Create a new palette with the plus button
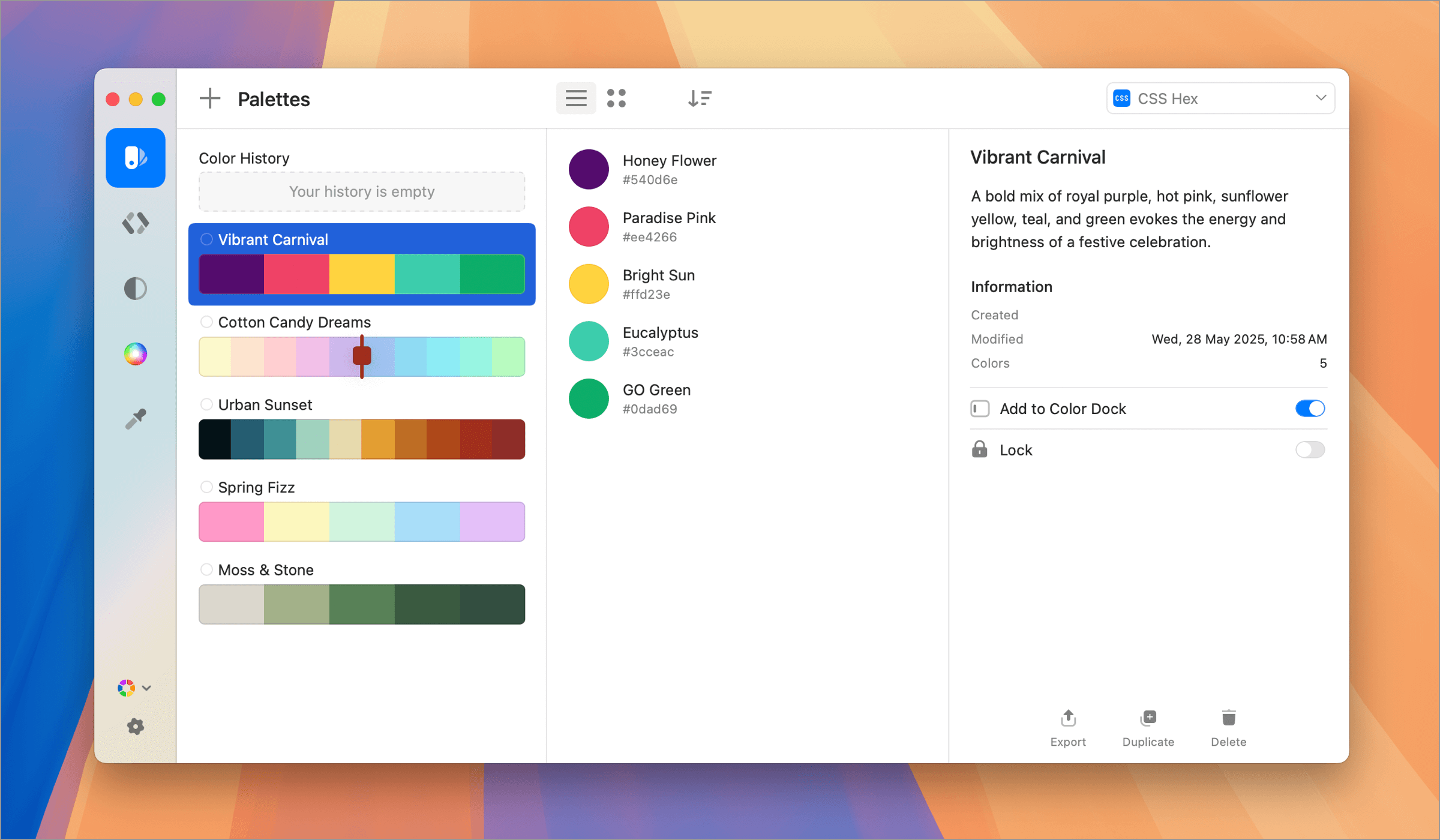 click(x=209, y=98)
